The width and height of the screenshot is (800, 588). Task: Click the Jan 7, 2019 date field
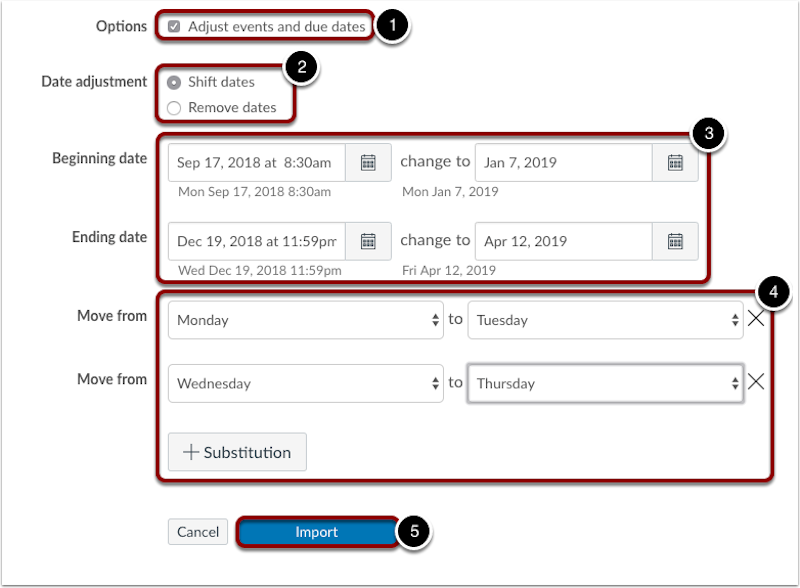pyautogui.click(x=563, y=162)
